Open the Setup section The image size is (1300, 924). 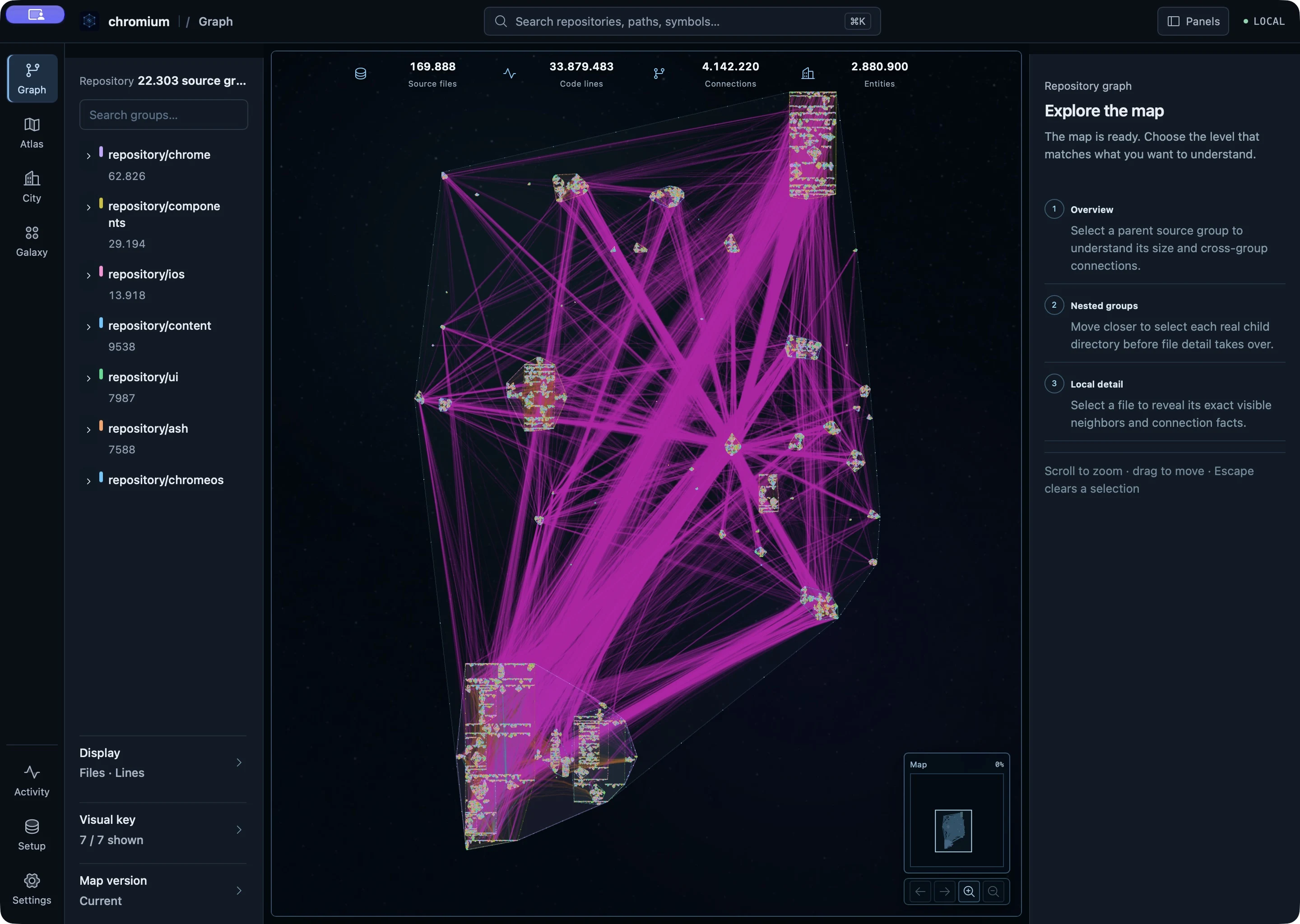(x=32, y=835)
